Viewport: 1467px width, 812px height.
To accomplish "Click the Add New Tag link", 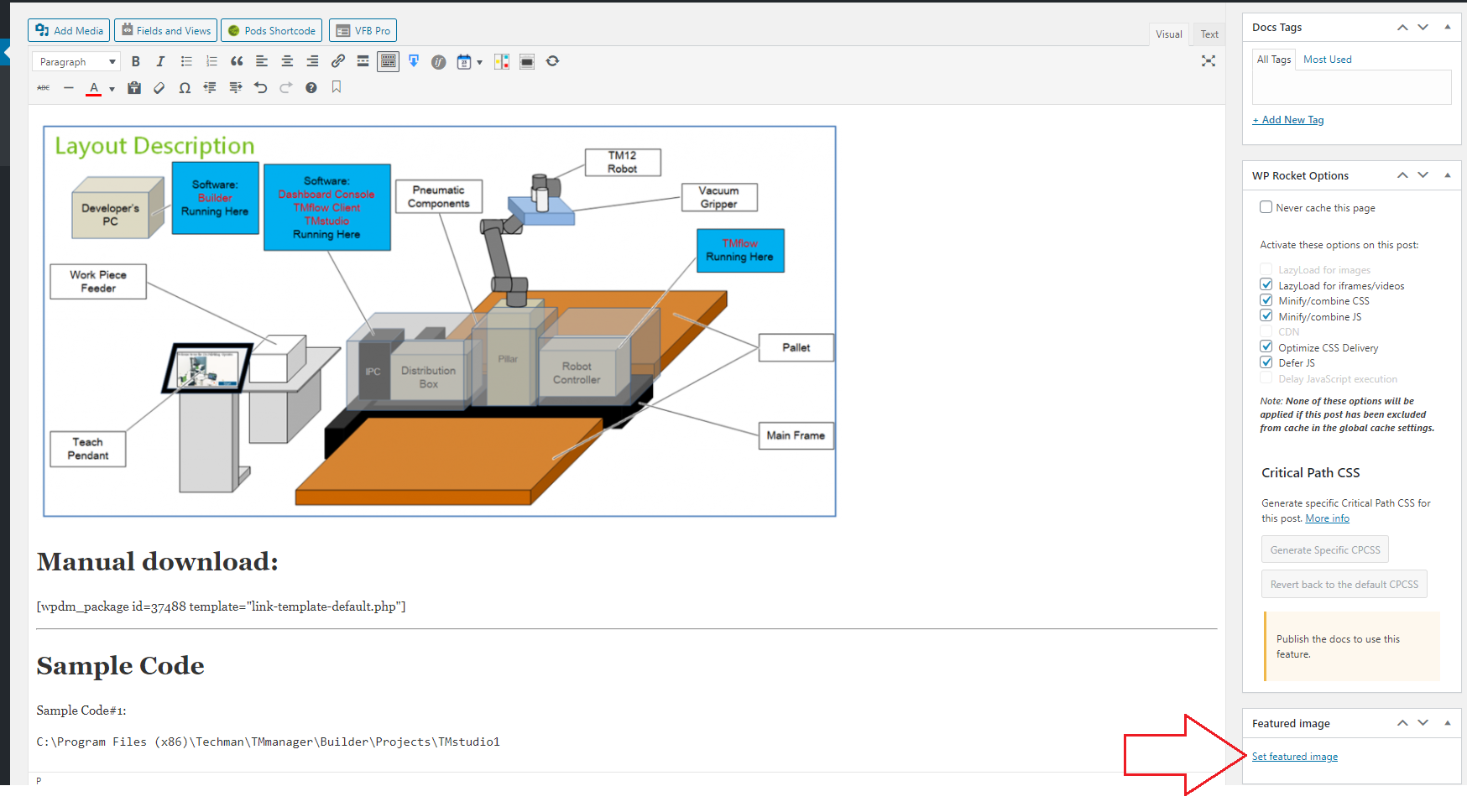I will click(1288, 120).
